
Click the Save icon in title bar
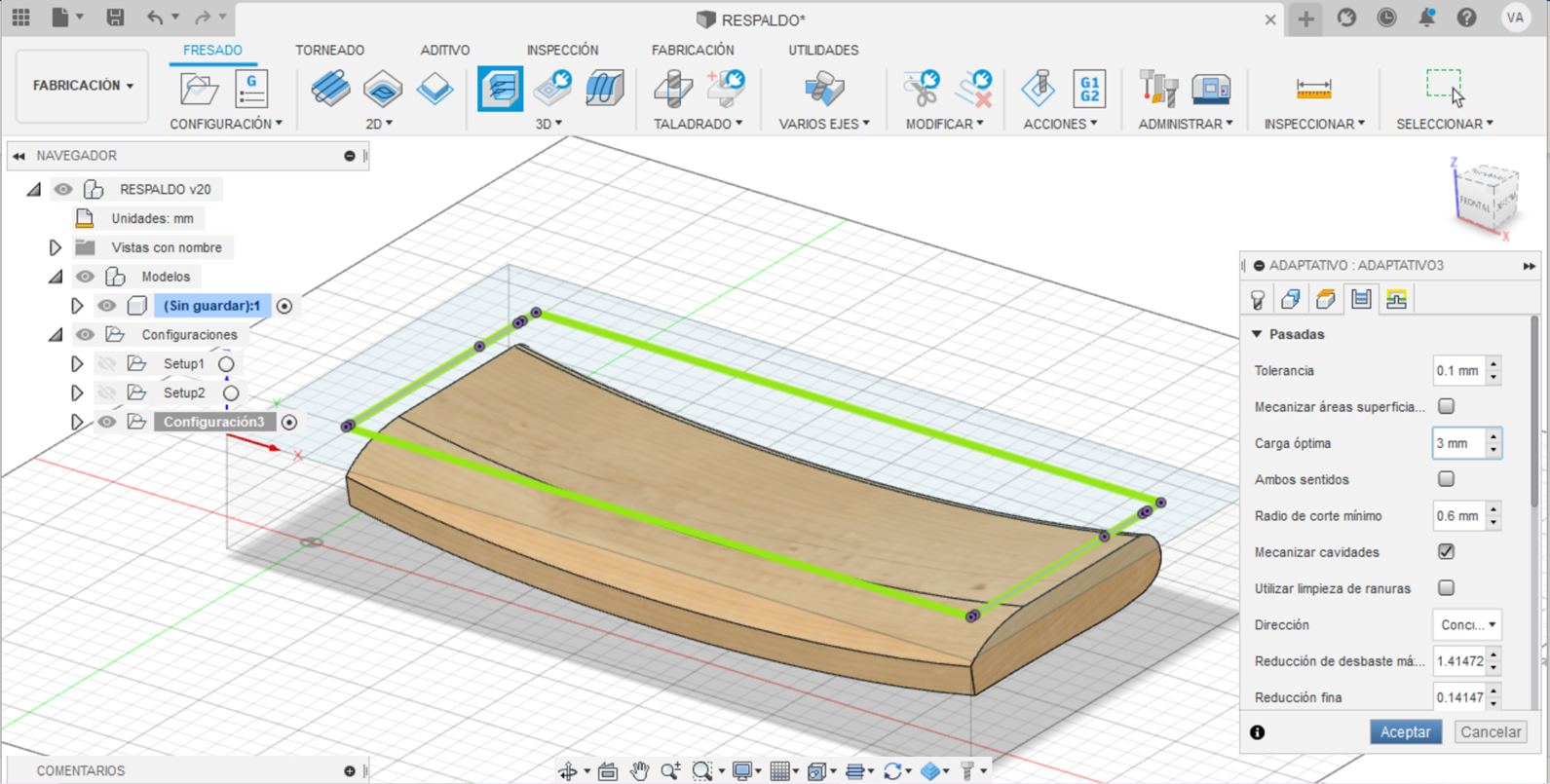click(x=115, y=18)
